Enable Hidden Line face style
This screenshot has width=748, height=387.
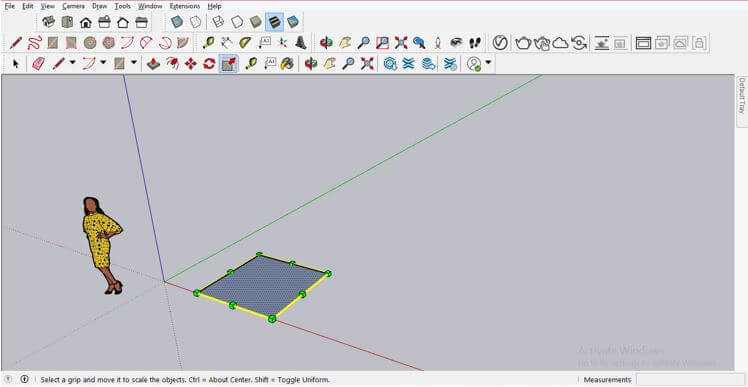pyautogui.click(x=237, y=22)
